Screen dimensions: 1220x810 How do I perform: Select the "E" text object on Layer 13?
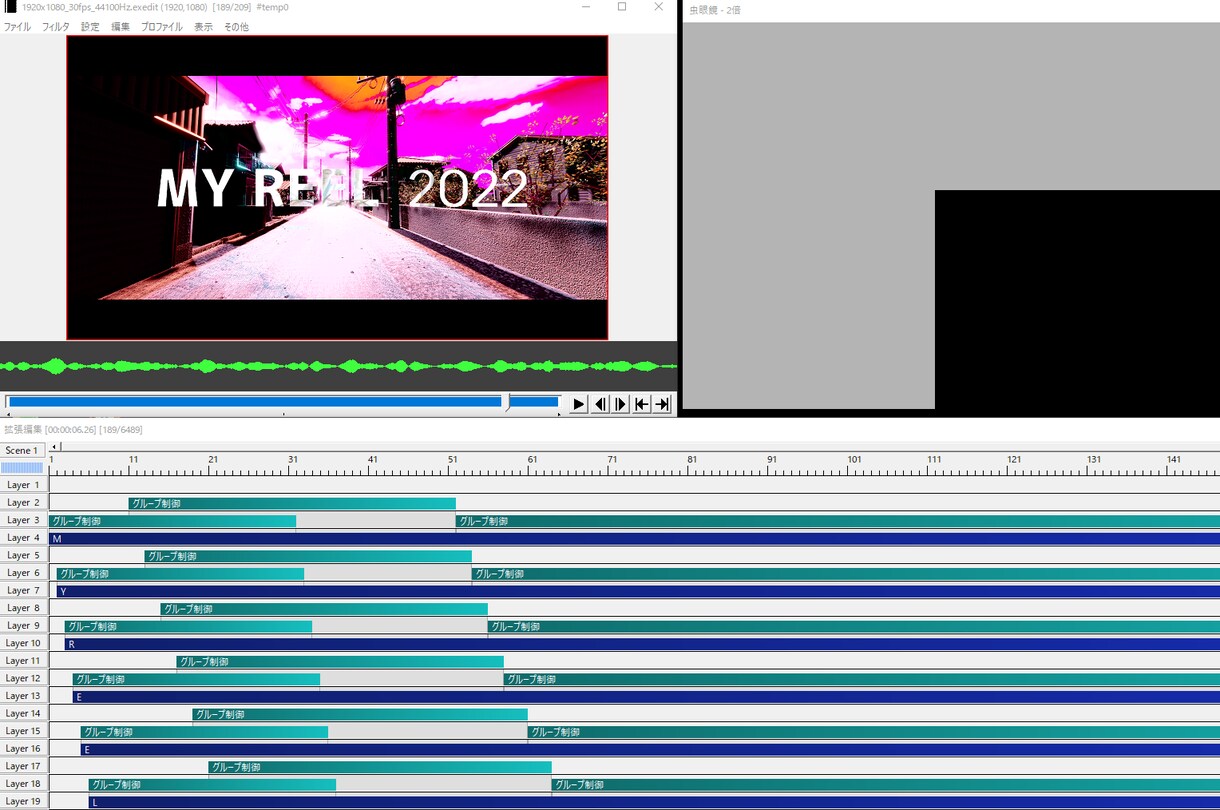coord(646,696)
